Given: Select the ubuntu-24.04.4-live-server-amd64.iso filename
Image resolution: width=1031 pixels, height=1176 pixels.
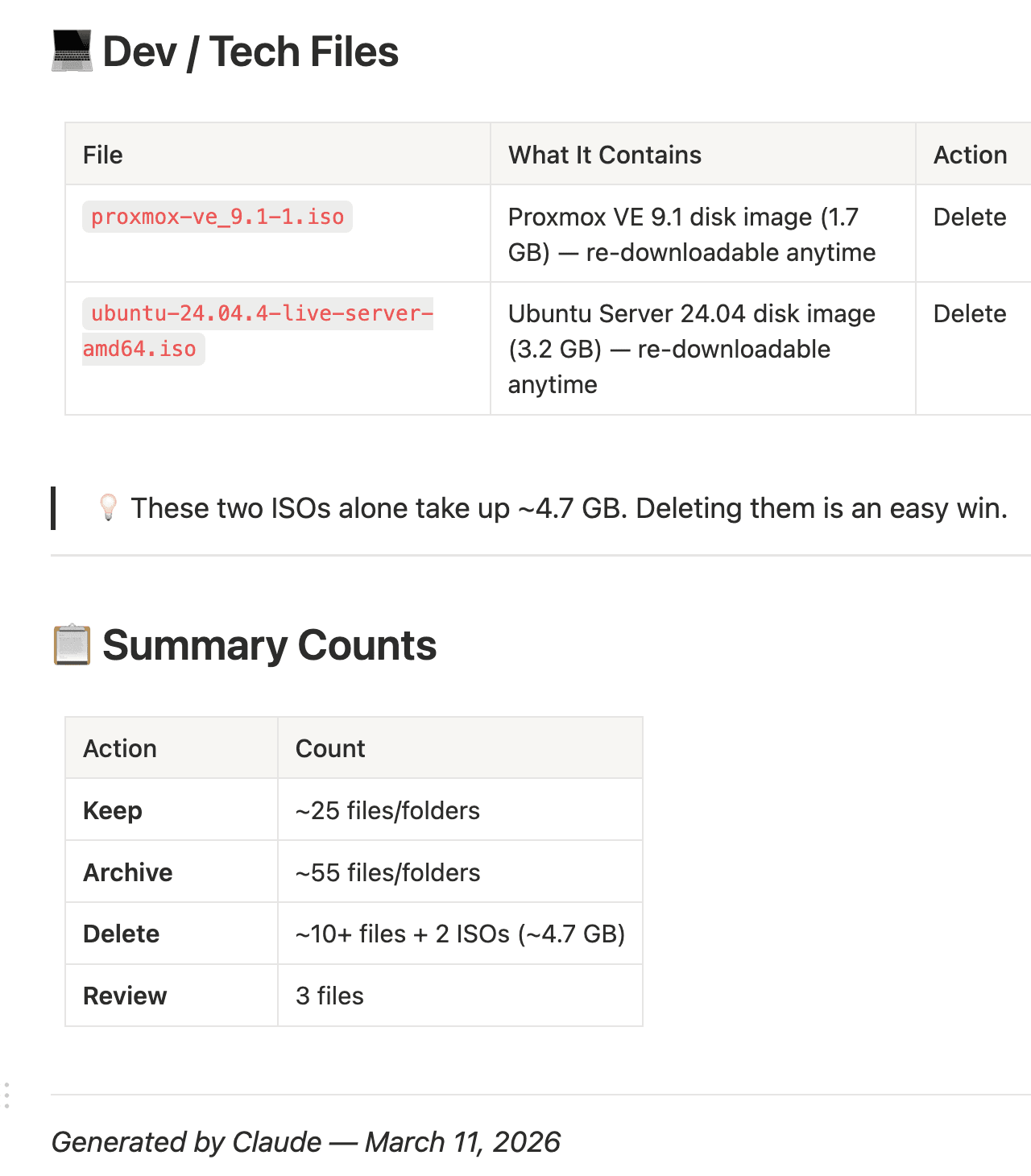Looking at the screenshot, I should click(258, 331).
